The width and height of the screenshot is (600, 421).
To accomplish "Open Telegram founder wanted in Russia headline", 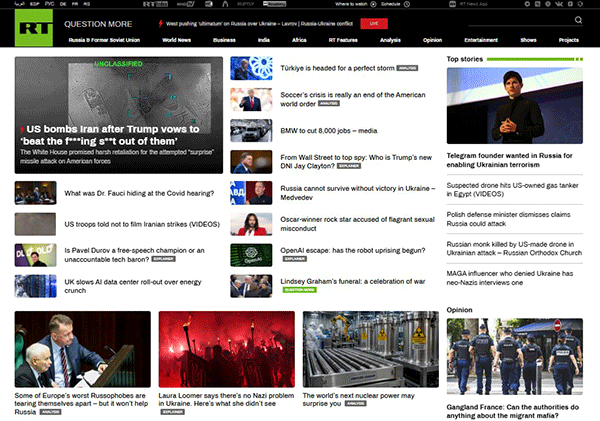I will [x=509, y=160].
